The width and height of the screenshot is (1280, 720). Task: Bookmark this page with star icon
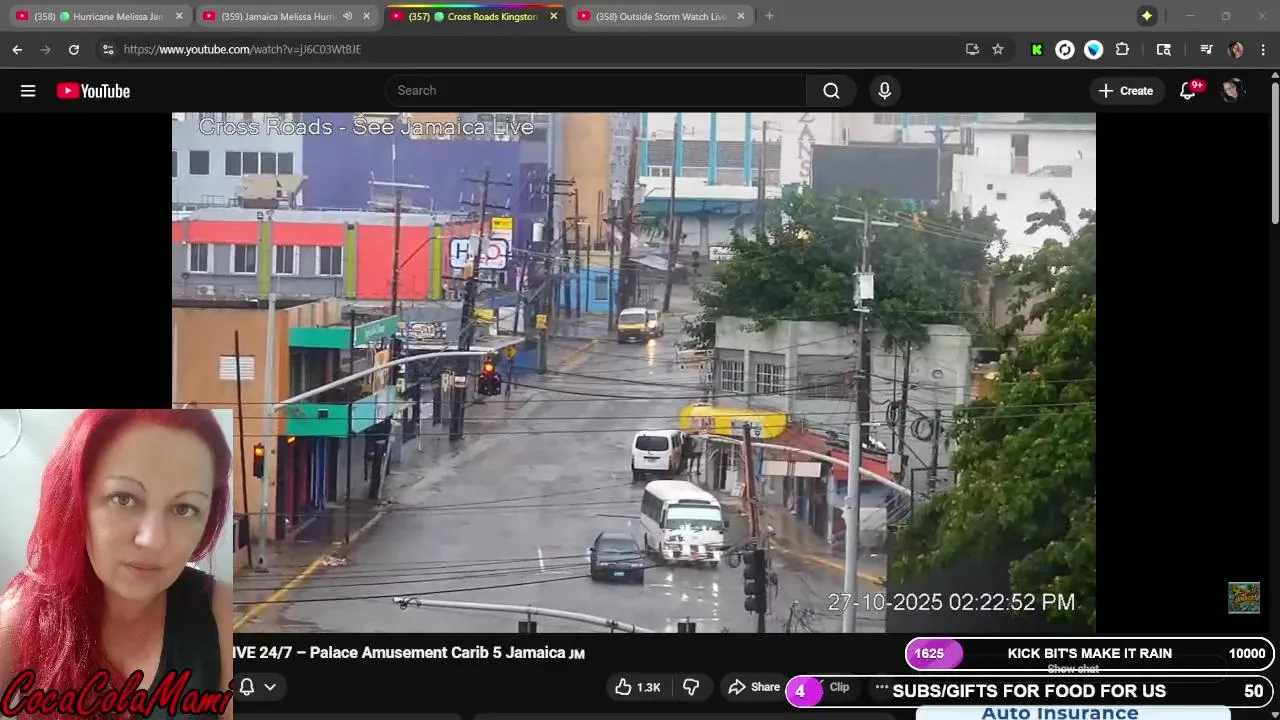click(998, 49)
